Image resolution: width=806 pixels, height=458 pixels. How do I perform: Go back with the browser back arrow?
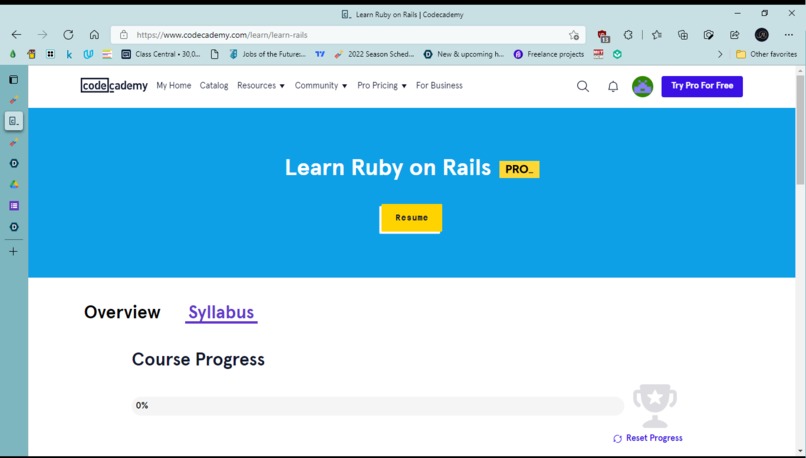[x=16, y=35]
